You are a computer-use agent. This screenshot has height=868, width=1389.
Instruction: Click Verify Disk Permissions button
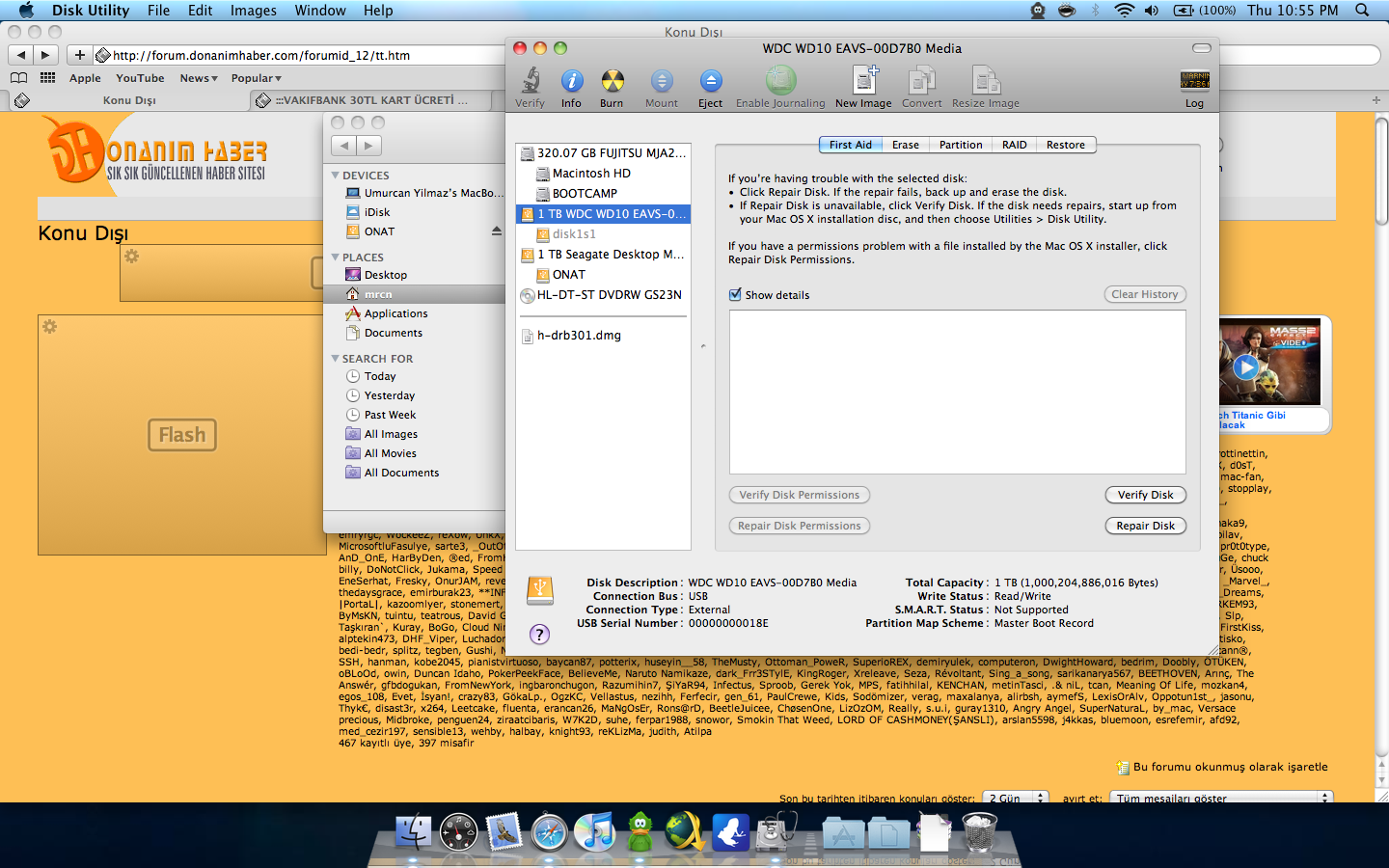pyautogui.click(x=799, y=495)
